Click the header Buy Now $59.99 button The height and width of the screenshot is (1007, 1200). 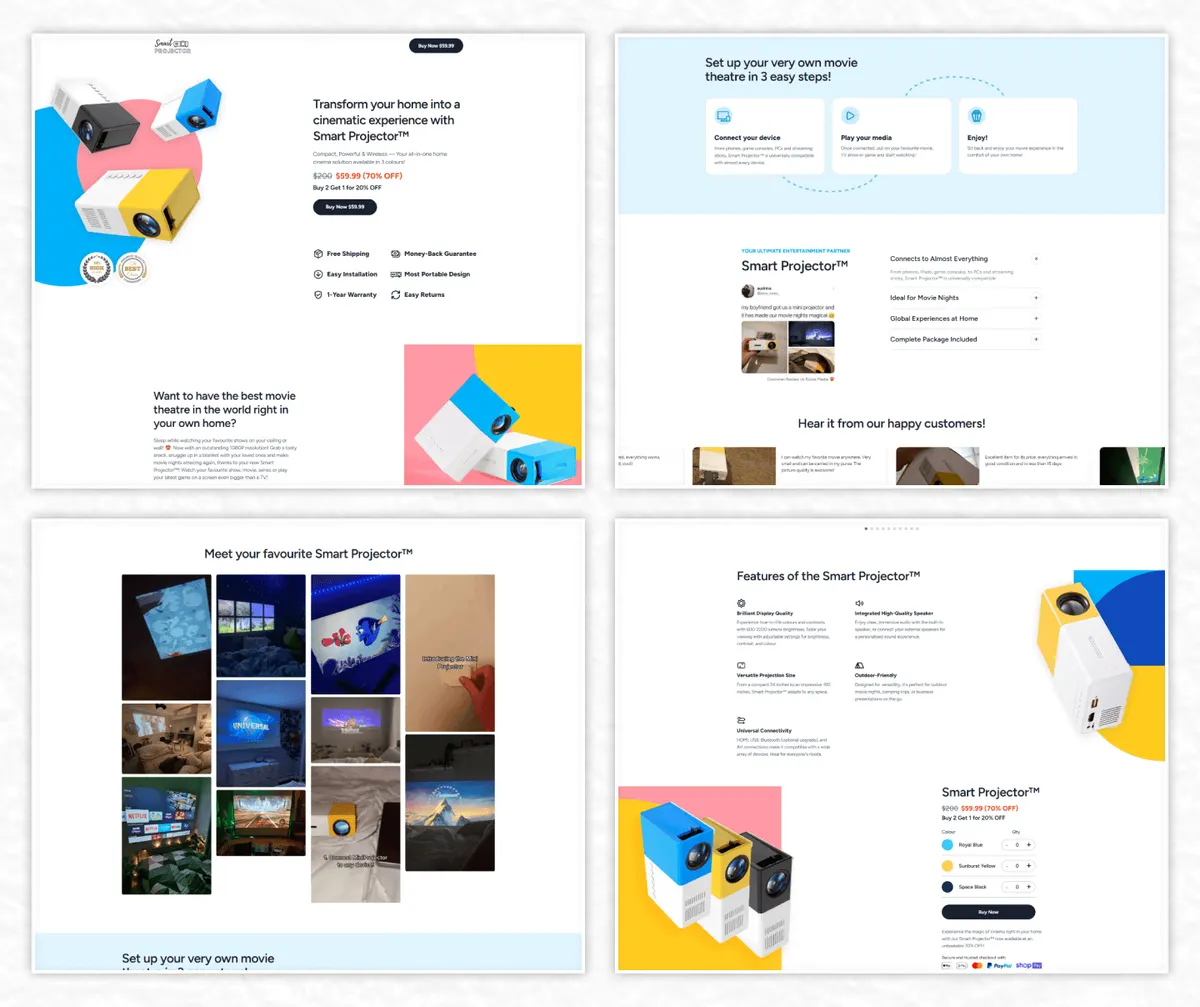click(x=436, y=46)
